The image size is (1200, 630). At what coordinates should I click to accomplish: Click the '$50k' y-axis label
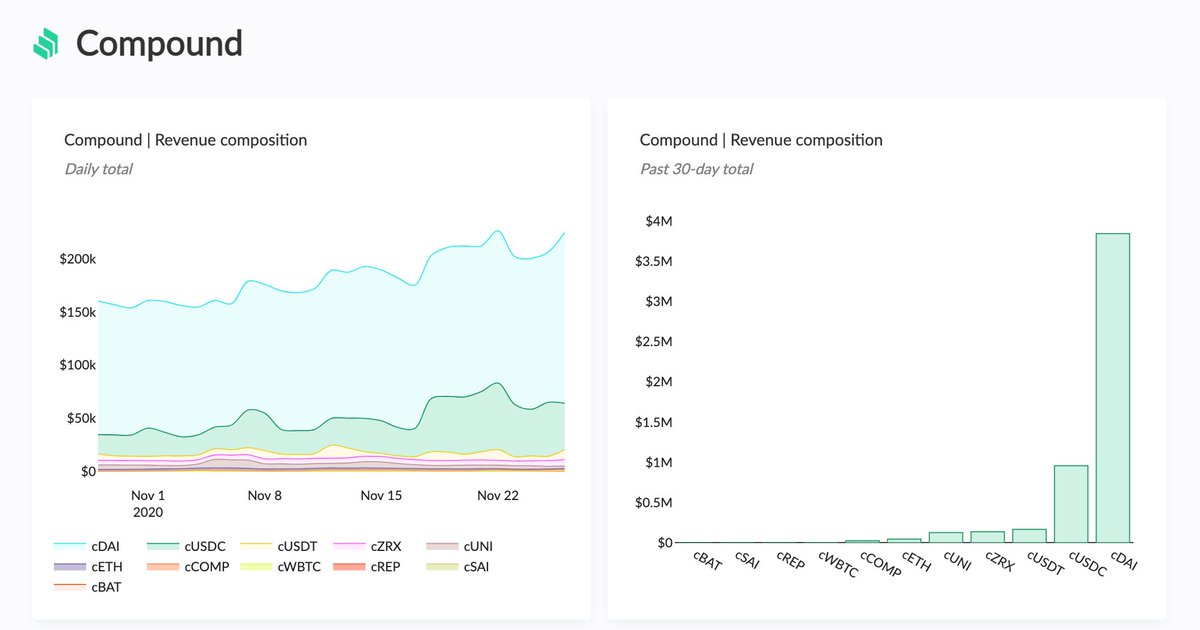coord(81,418)
